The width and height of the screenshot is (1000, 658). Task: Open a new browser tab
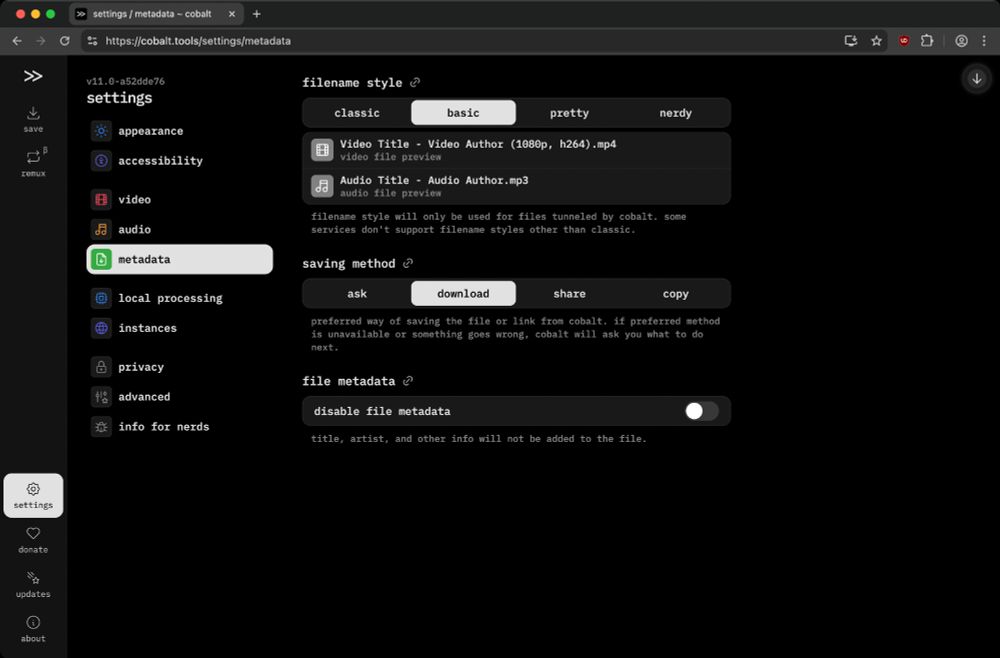256,14
